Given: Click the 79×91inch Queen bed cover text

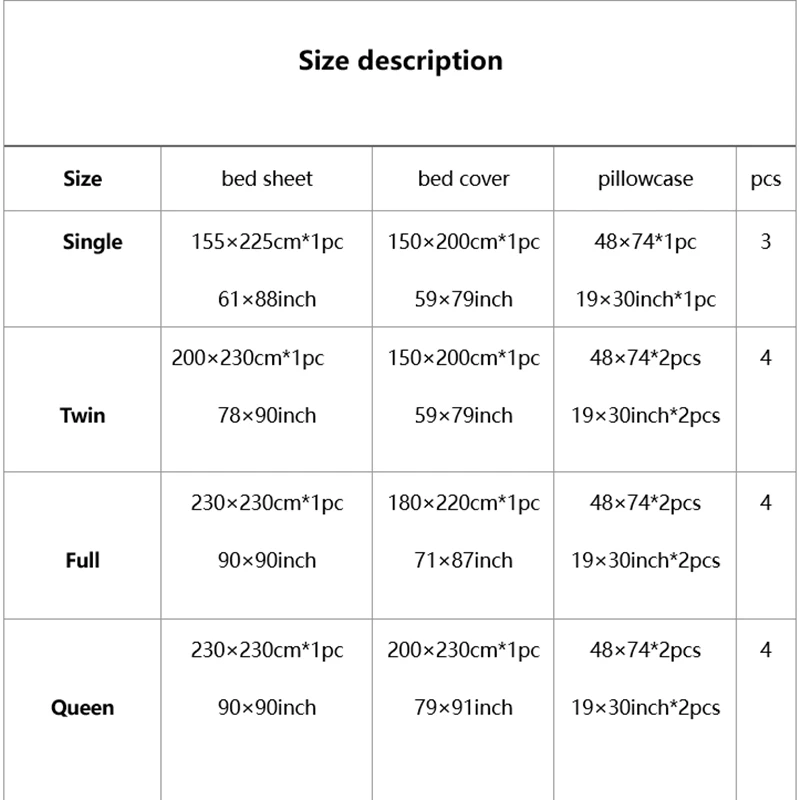Looking at the screenshot, I should tap(463, 707).
